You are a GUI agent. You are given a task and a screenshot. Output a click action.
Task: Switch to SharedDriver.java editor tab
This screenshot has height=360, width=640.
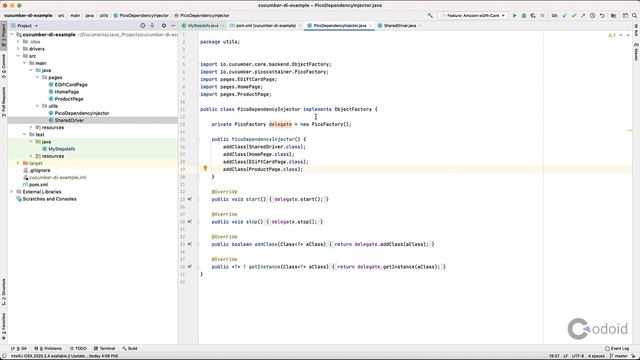coord(400,26)
